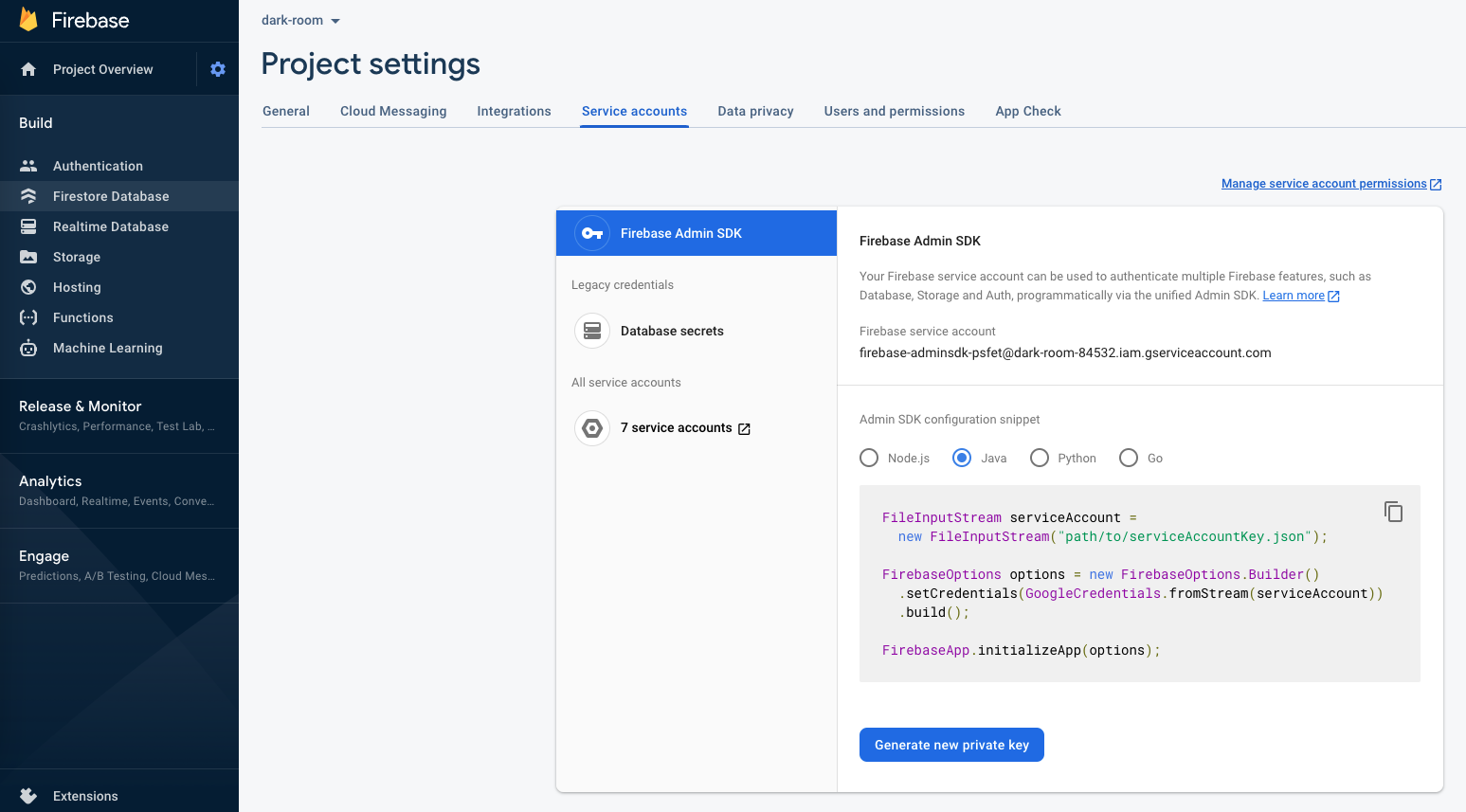Switch to the App Check tab
1466x812 pixels.
click(x=1028, y=111)
